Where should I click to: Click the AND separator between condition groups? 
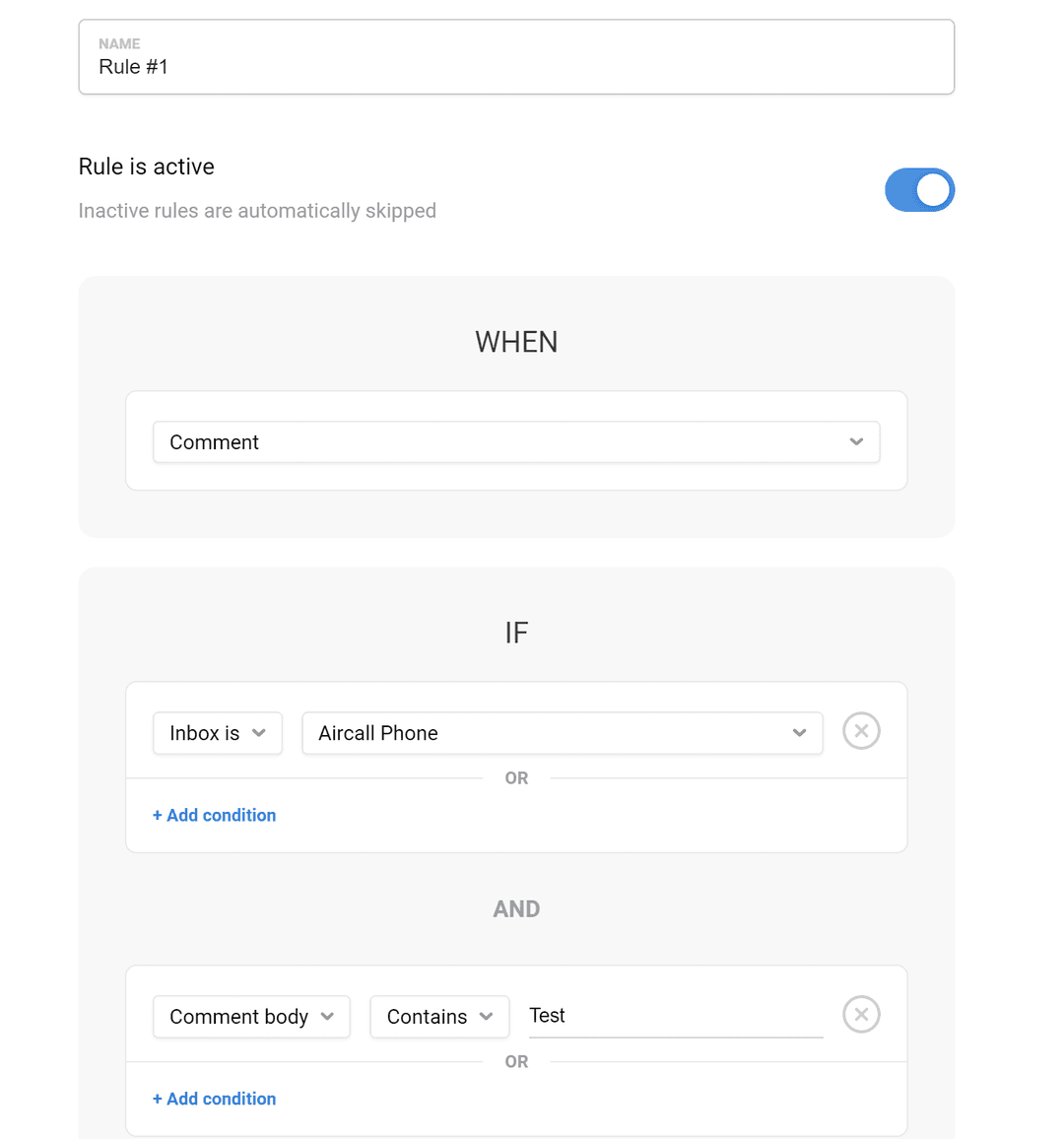(516, 908)
